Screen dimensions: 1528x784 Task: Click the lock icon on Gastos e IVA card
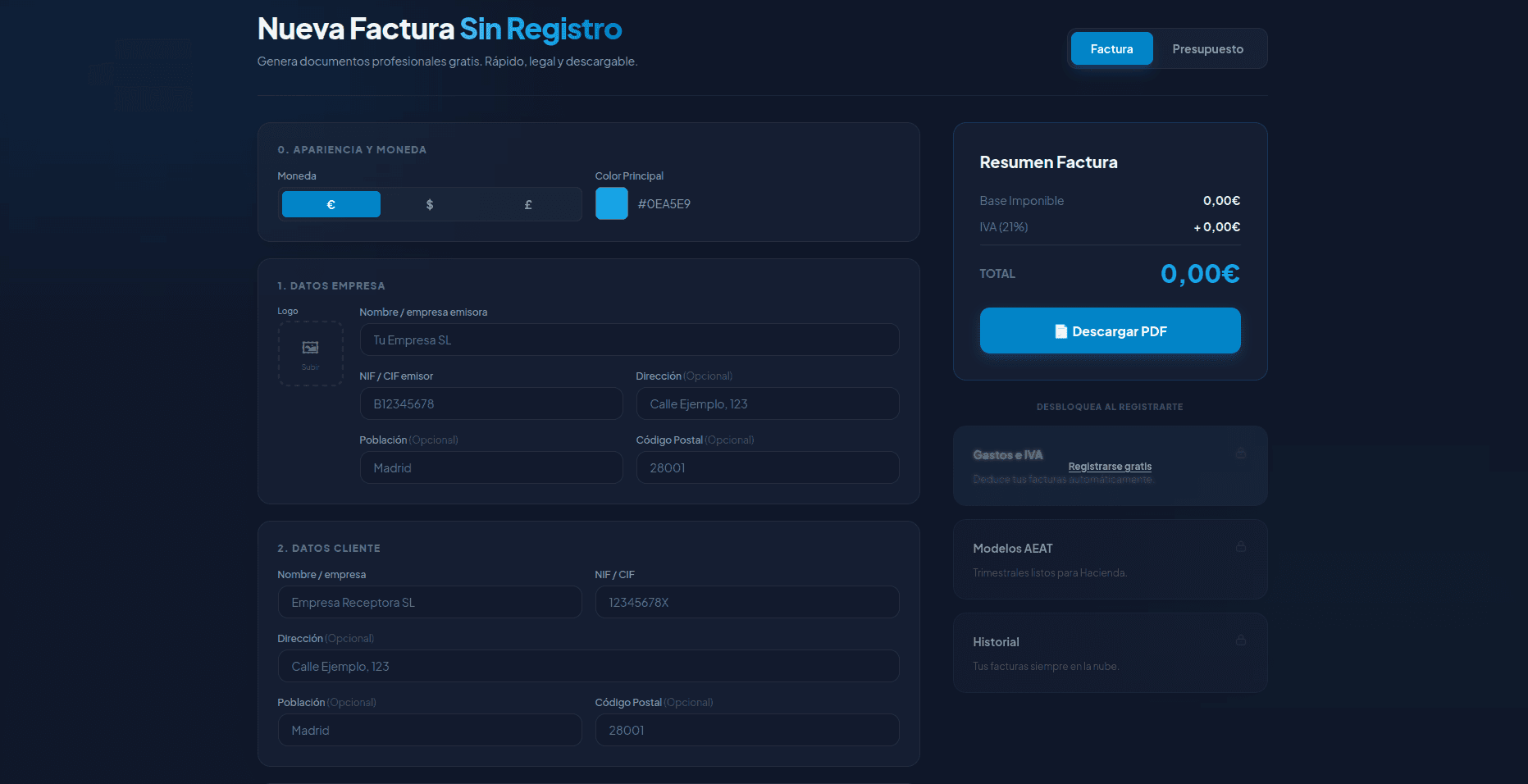point(1240,453)
